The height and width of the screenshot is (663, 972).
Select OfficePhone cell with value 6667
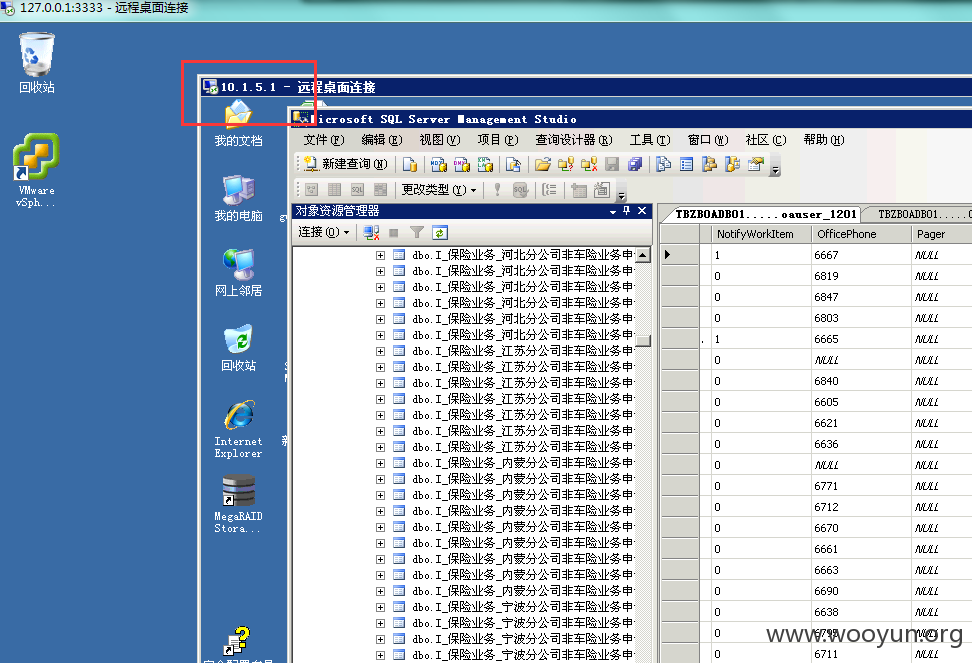(x=860, y=255)
